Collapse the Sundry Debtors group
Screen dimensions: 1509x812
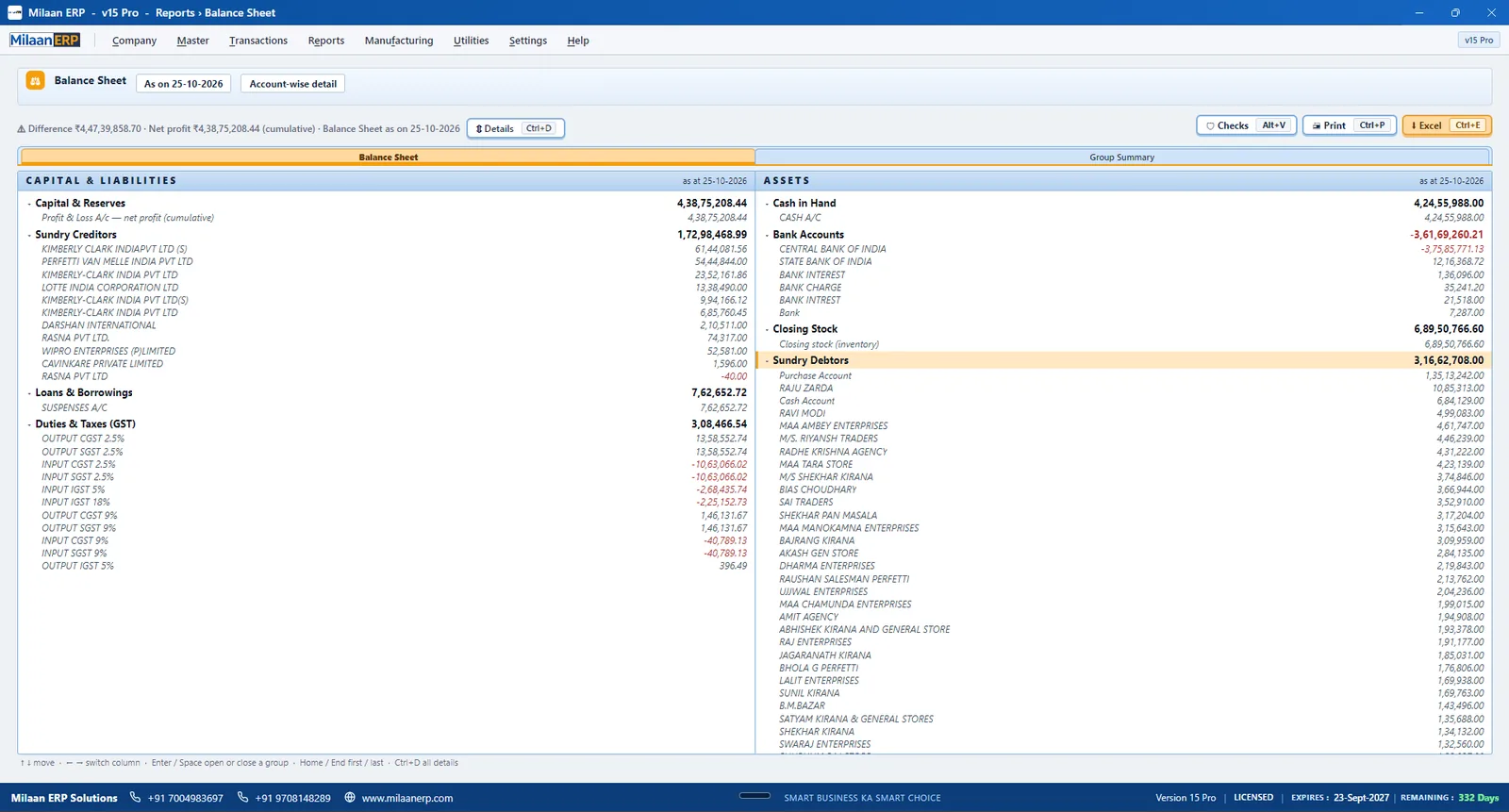[x=767, y=360]
